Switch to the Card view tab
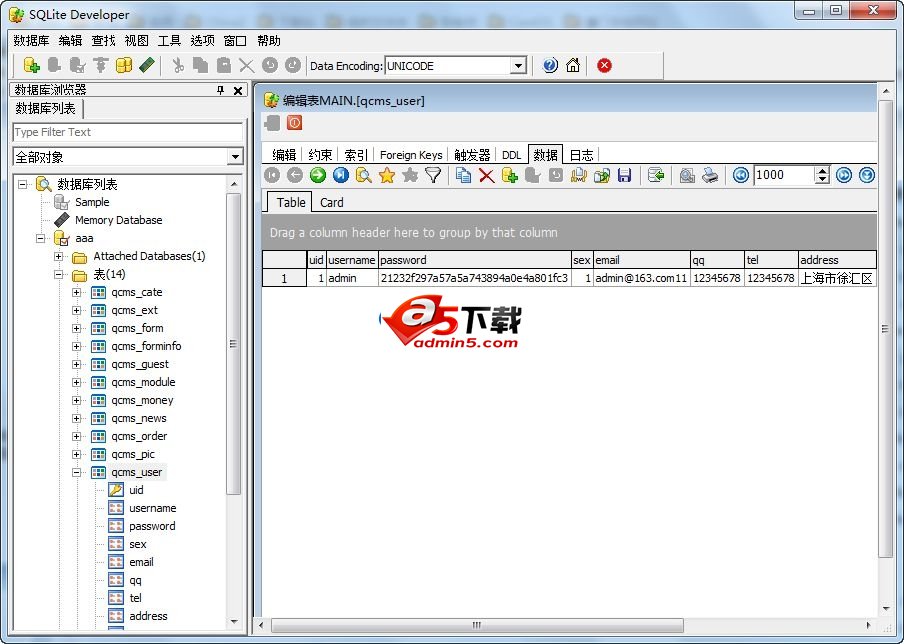The width and height of the screenshot is (904, 644). 332,202
